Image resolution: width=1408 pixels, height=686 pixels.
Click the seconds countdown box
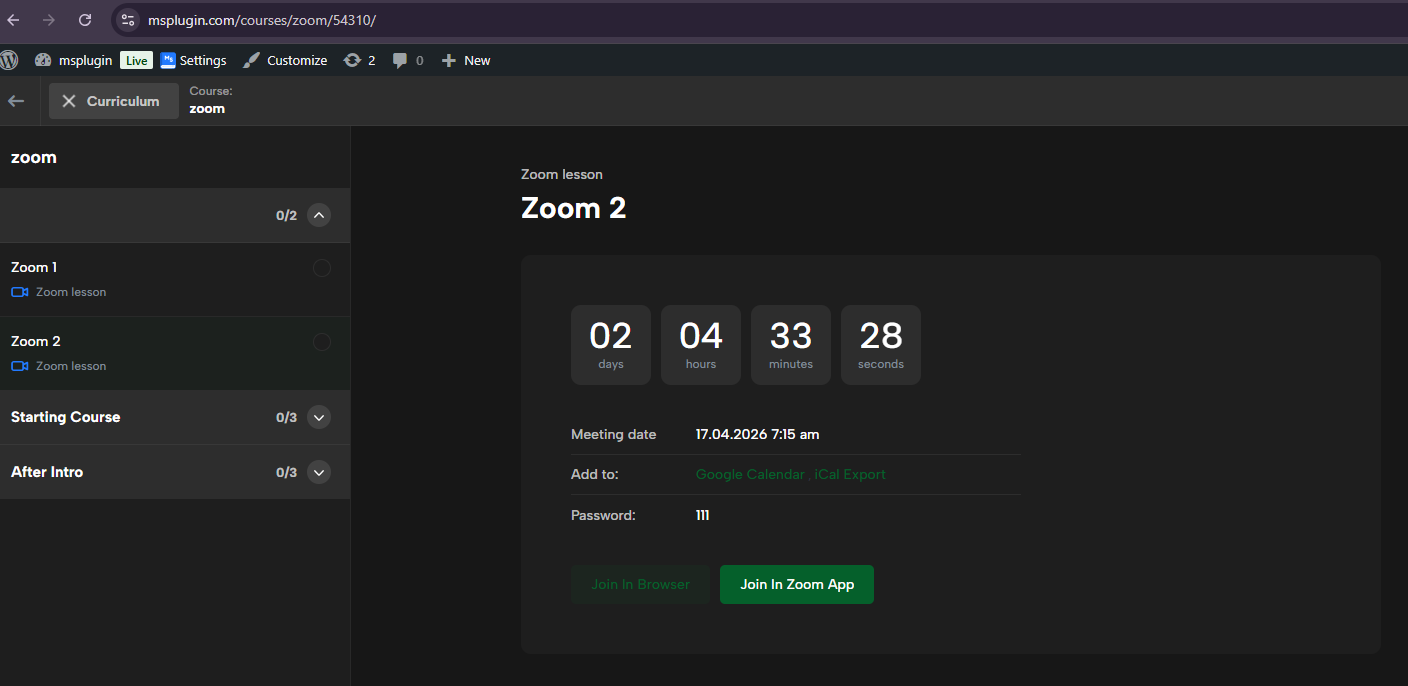point(881,345)
